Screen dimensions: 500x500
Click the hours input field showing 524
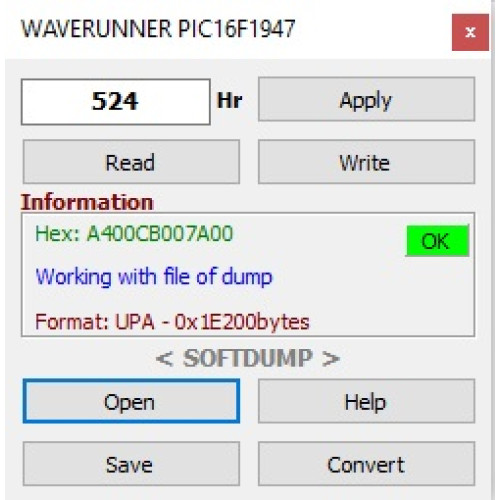[x=116, y=102]
